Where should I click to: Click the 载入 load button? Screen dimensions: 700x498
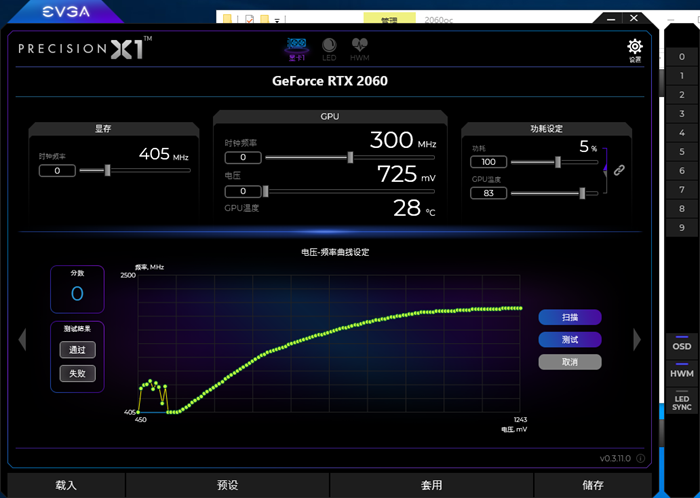66,485
